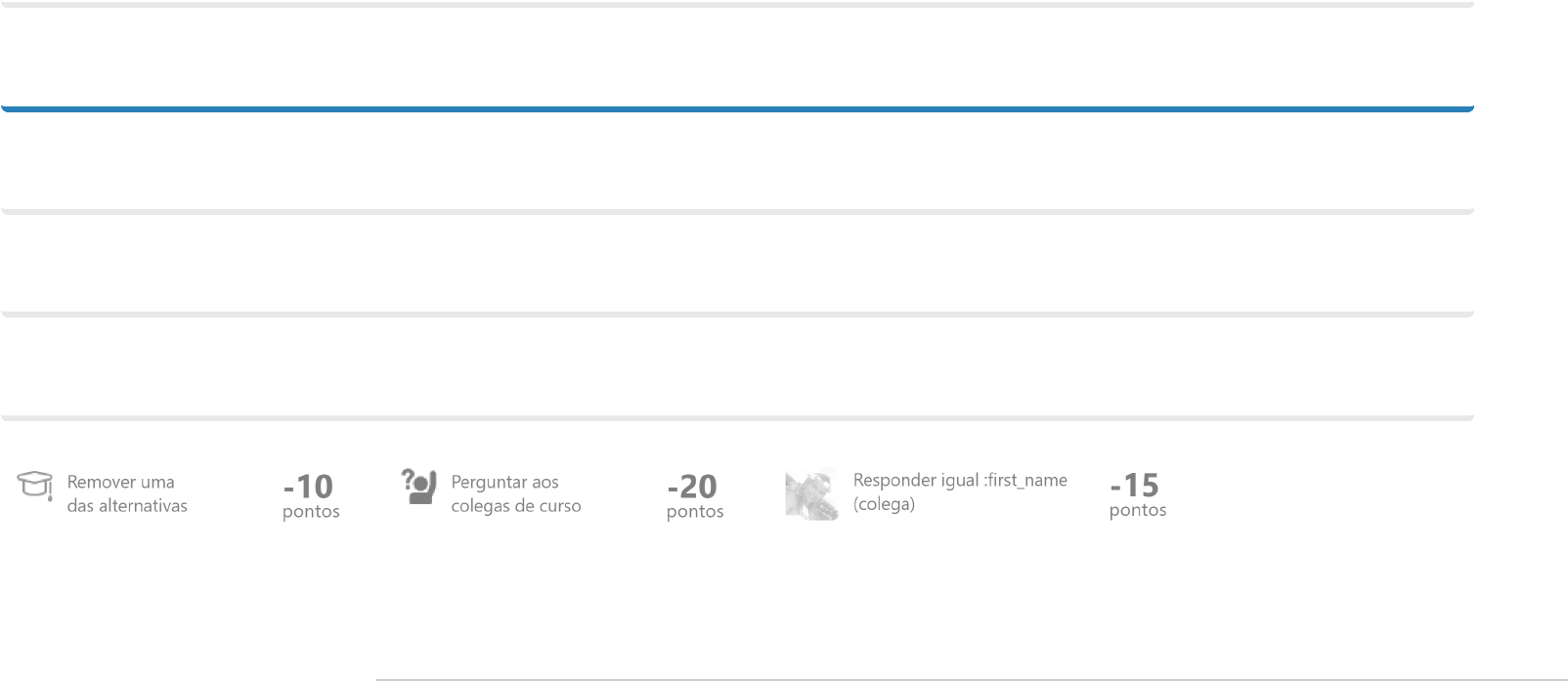This screenshot has width=1568, height=681.
Task: Click the -10 point cost
Action: (x=308, y=486)
